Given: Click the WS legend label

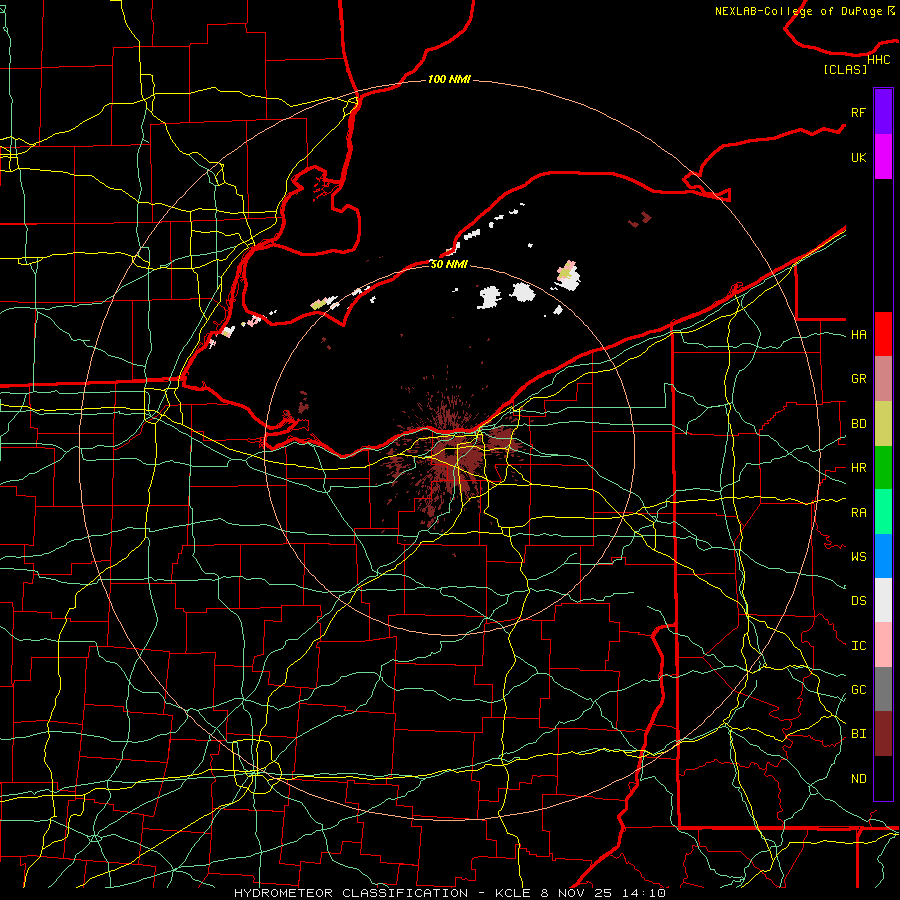Looking at the screenshot, I should click(858, 556).
